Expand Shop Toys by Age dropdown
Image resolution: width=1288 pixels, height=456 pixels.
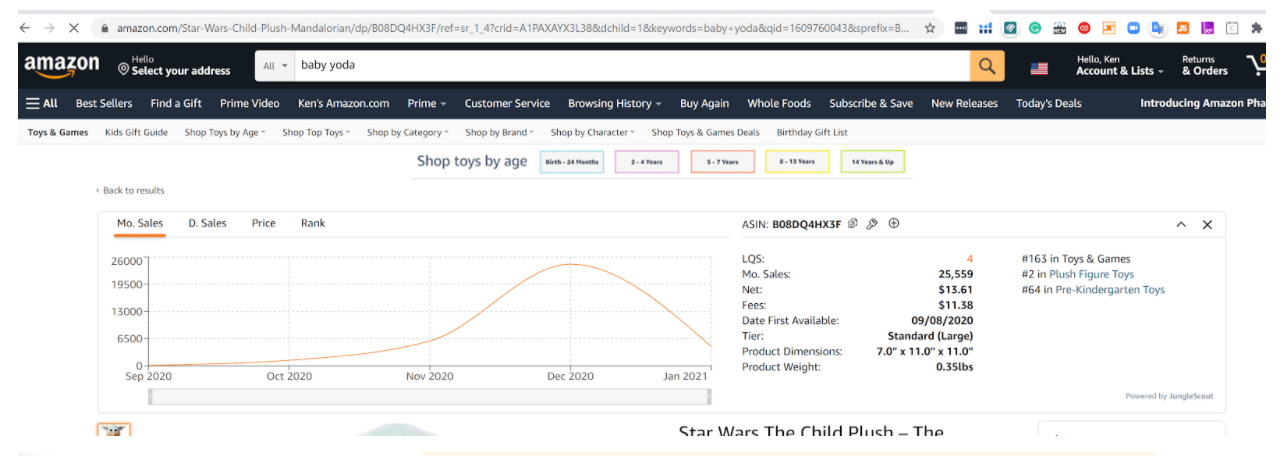225,132
